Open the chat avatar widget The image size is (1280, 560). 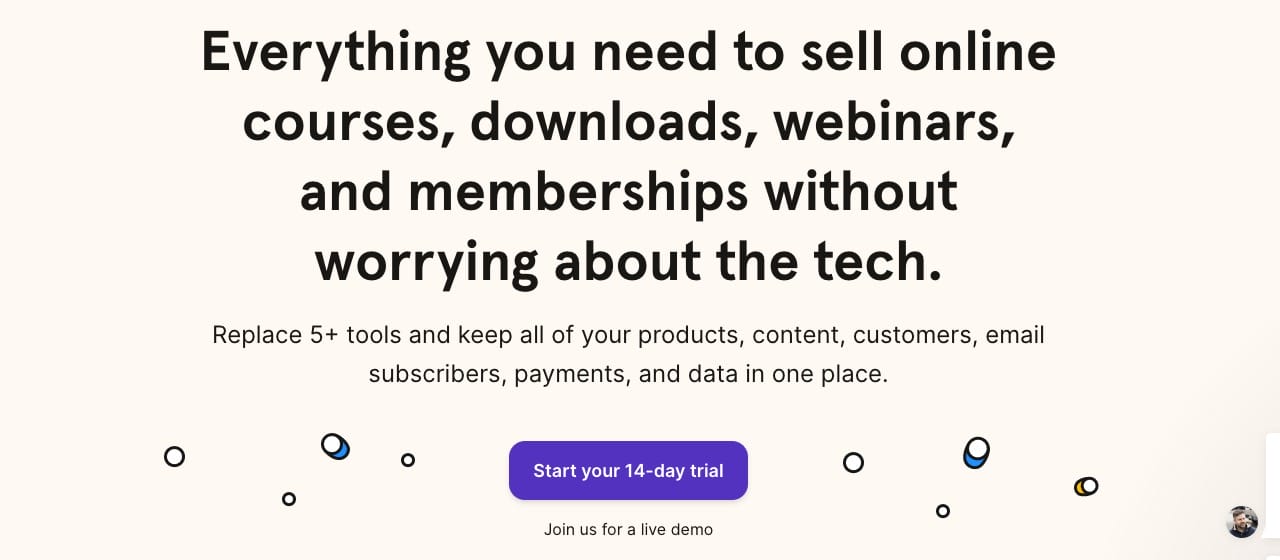1242,522
